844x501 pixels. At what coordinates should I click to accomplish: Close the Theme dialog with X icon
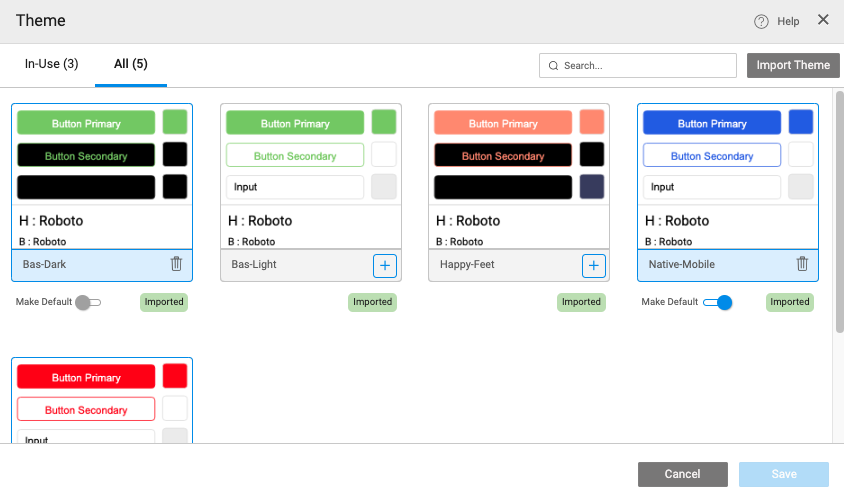[x=823, y=20]
